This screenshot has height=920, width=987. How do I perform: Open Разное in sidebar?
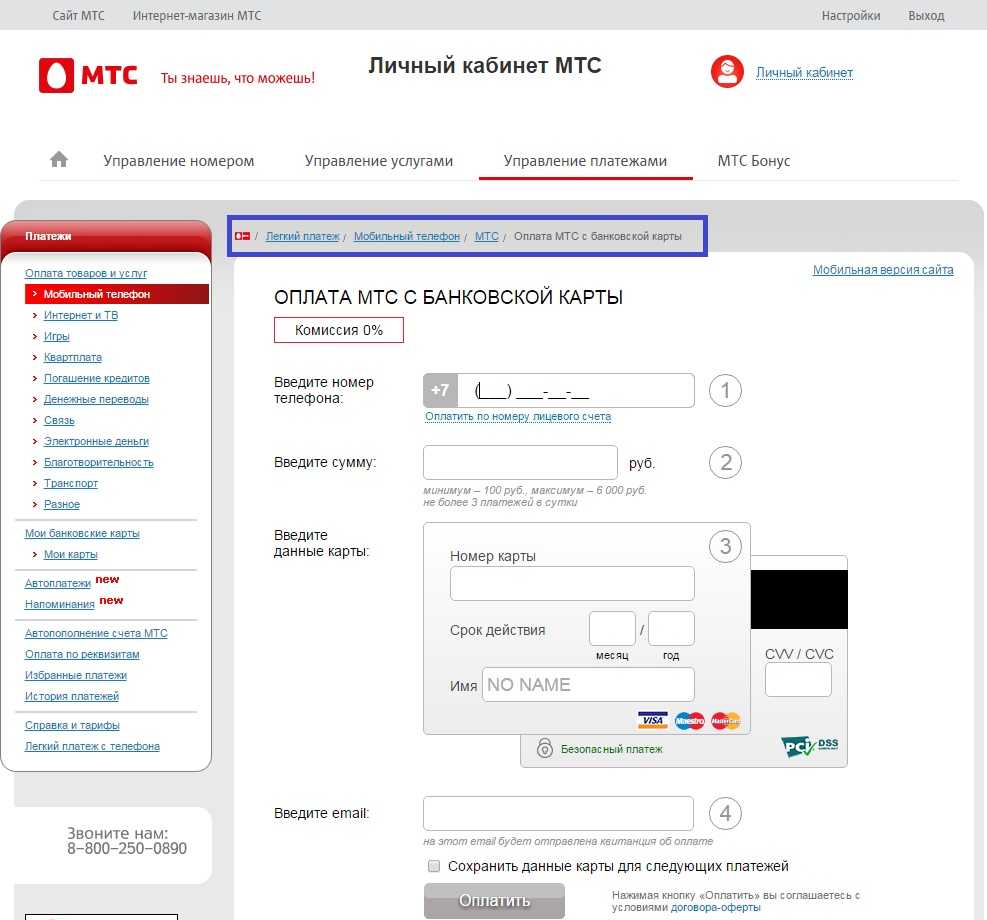62,504
